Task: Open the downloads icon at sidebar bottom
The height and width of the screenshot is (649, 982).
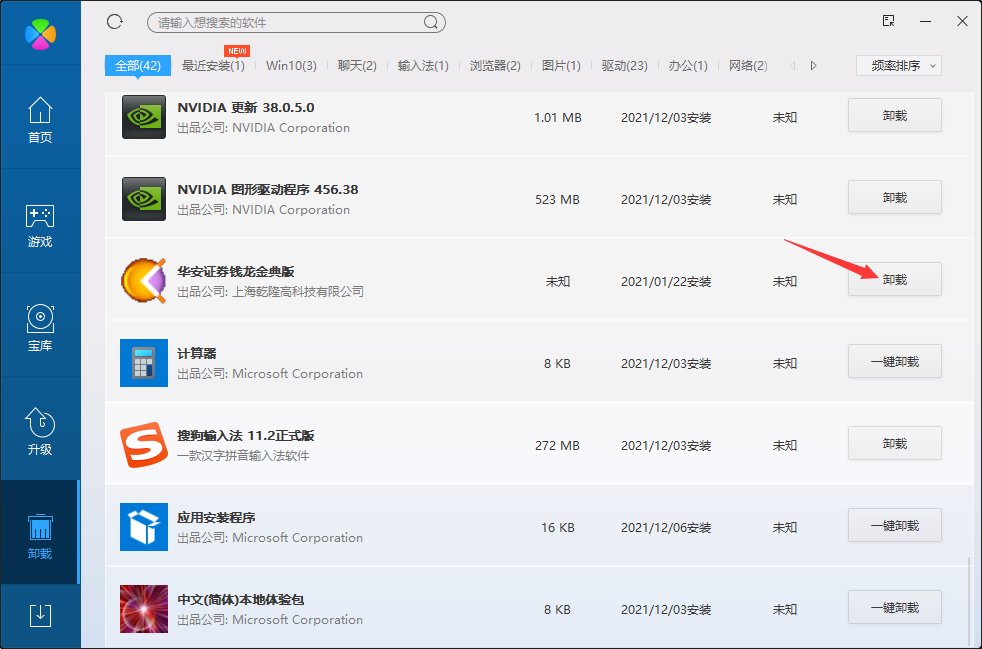Action: 40,615
